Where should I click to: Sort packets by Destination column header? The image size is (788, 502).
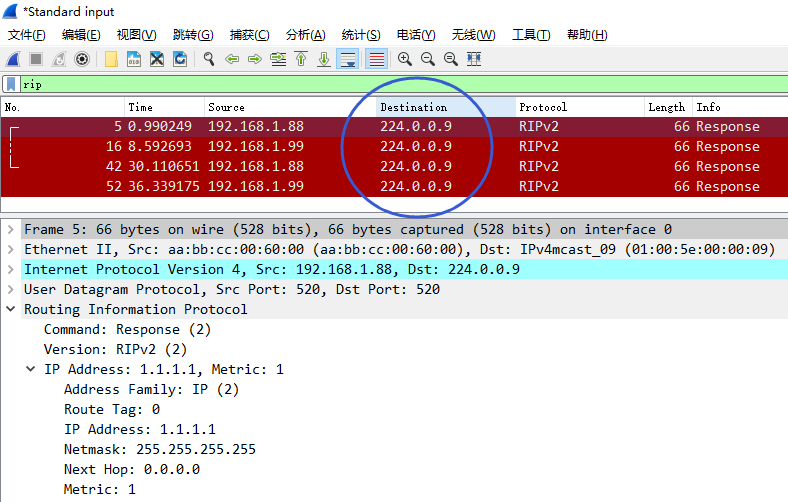[414, 107]
